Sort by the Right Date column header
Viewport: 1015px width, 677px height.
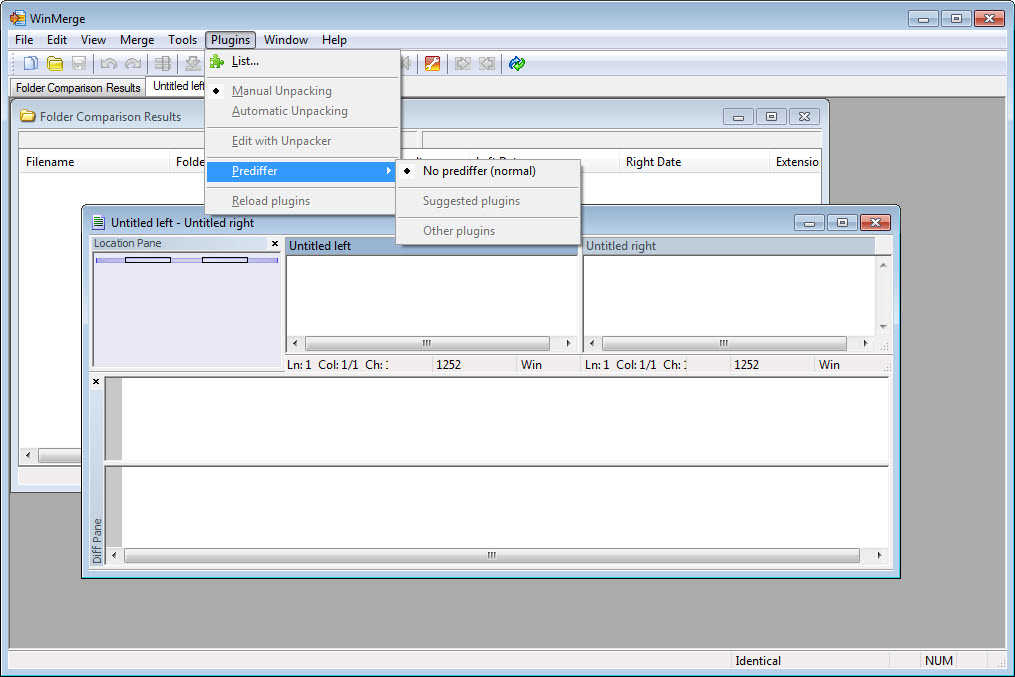click(694, 162)
